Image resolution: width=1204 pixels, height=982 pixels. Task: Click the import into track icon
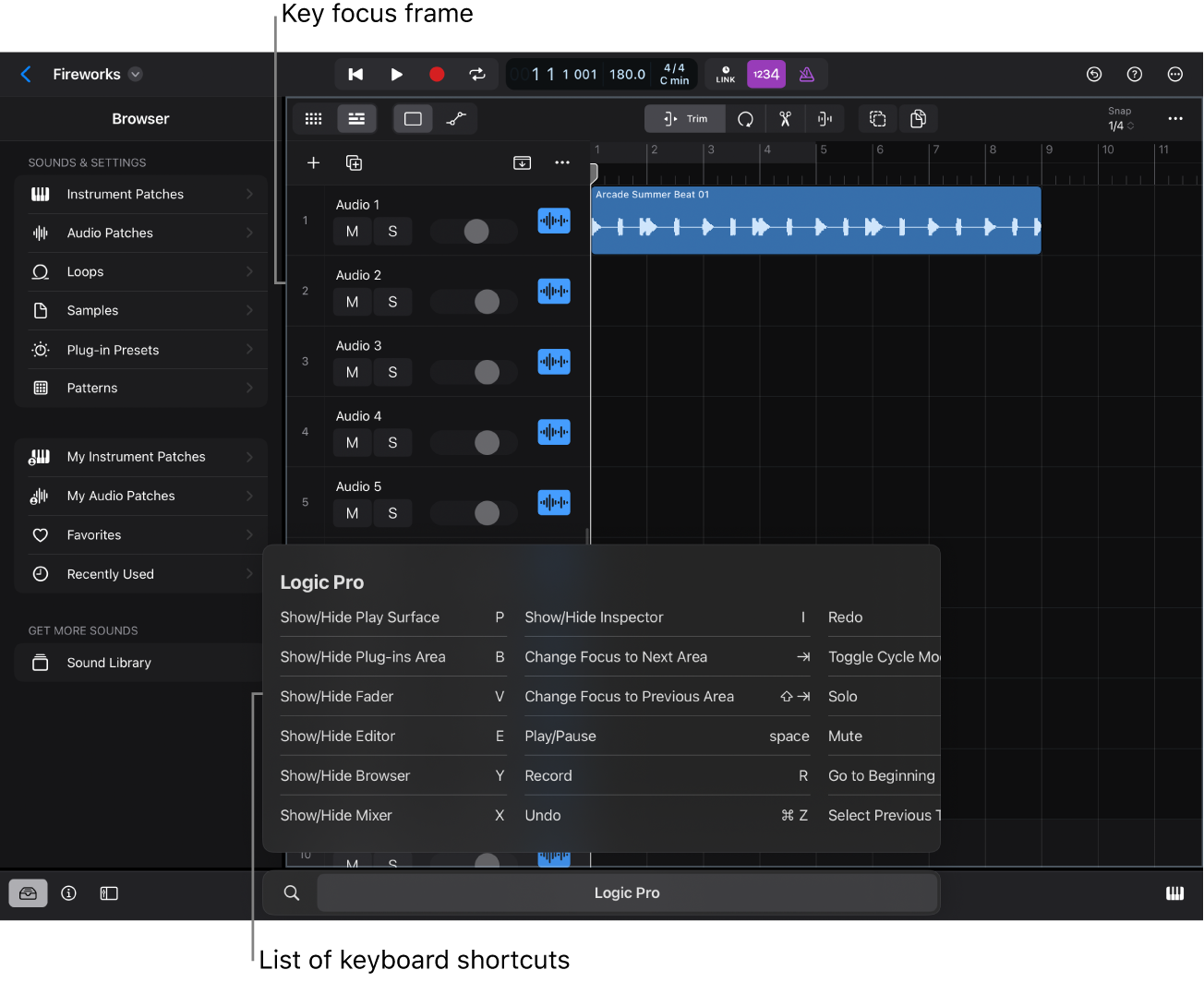[x=523, y=163]
